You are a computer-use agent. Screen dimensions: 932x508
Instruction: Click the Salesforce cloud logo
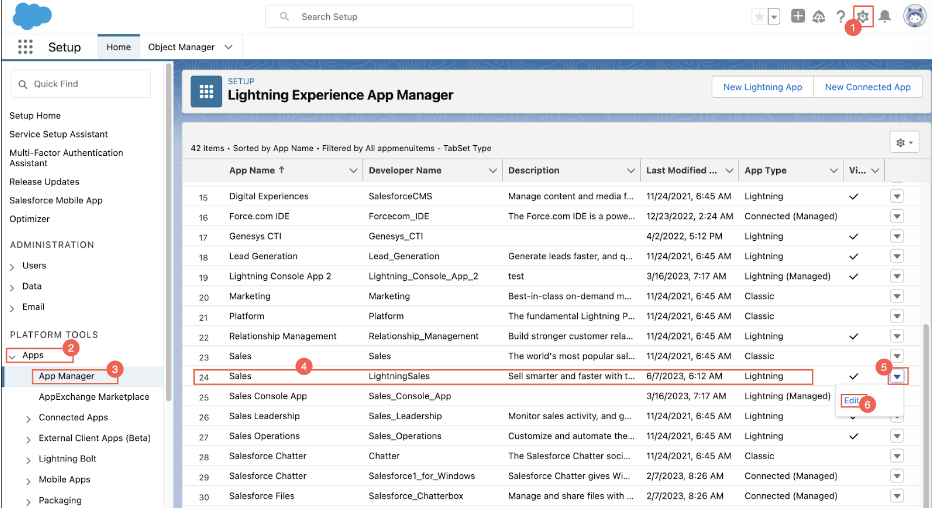click(32, 15)
